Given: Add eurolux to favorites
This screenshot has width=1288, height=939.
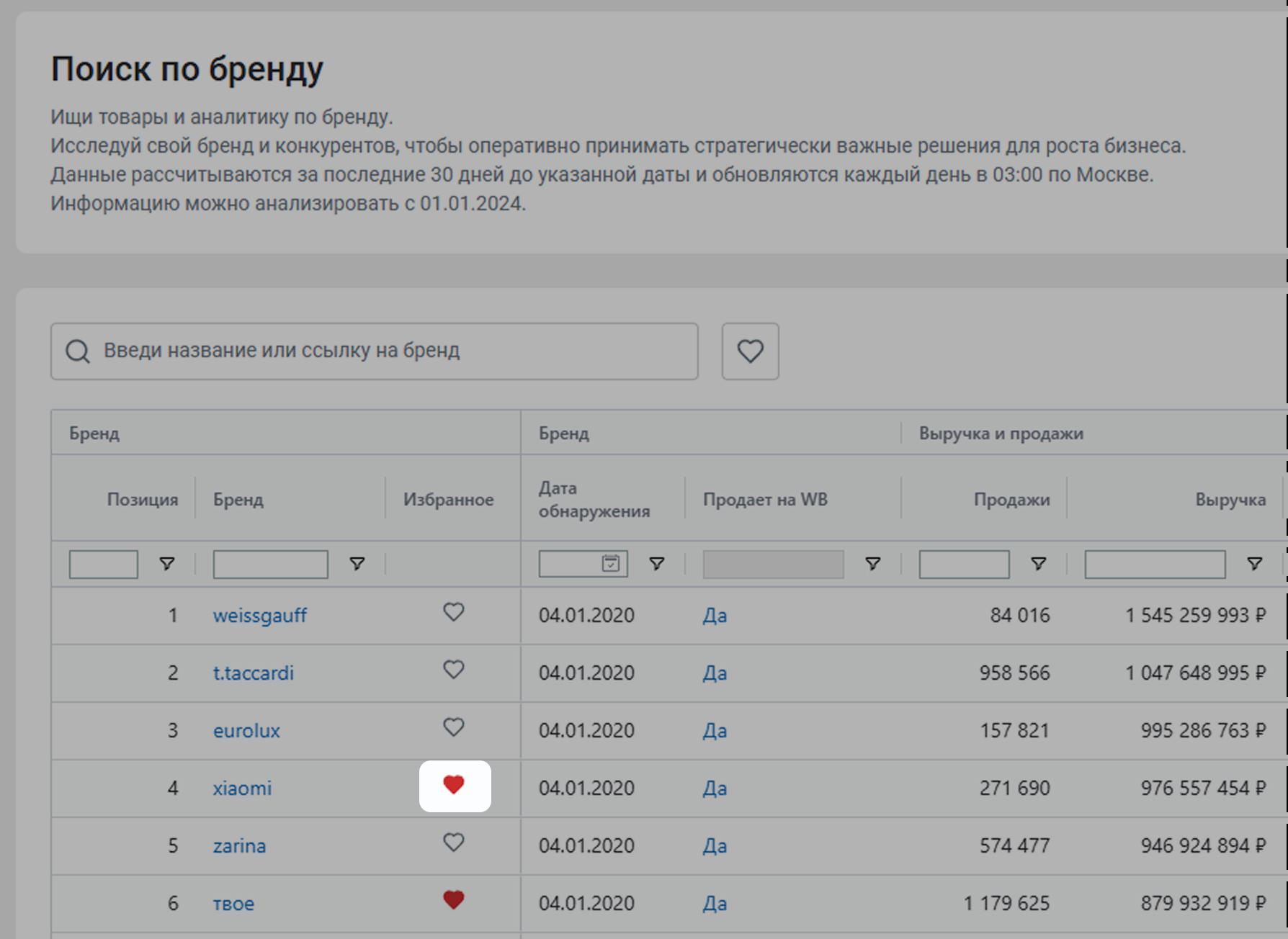Looking at the screenshot, I should [x=454, y=727].
